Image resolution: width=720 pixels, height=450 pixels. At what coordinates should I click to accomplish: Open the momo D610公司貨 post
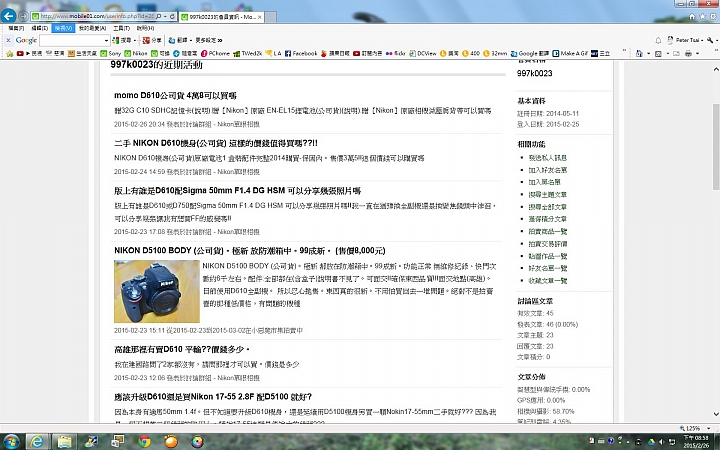point(175,96)
